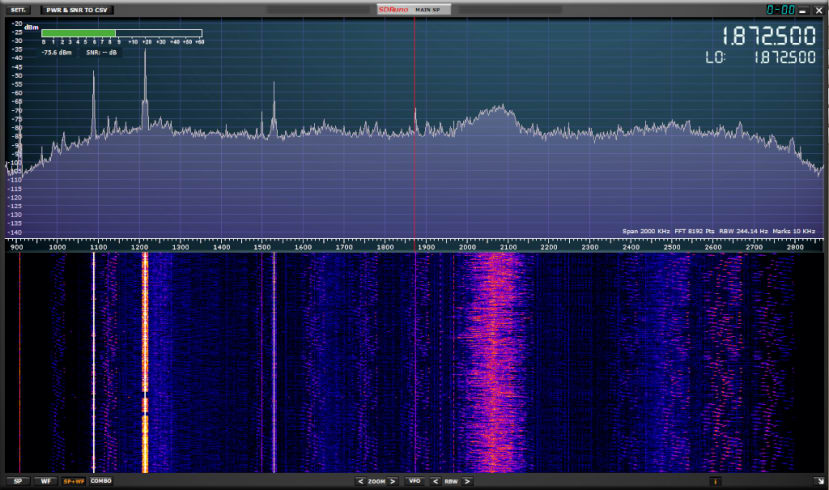
Task: Click 2500 on the frequency scale
Action: pyautogui.click(x=672, y=247)
